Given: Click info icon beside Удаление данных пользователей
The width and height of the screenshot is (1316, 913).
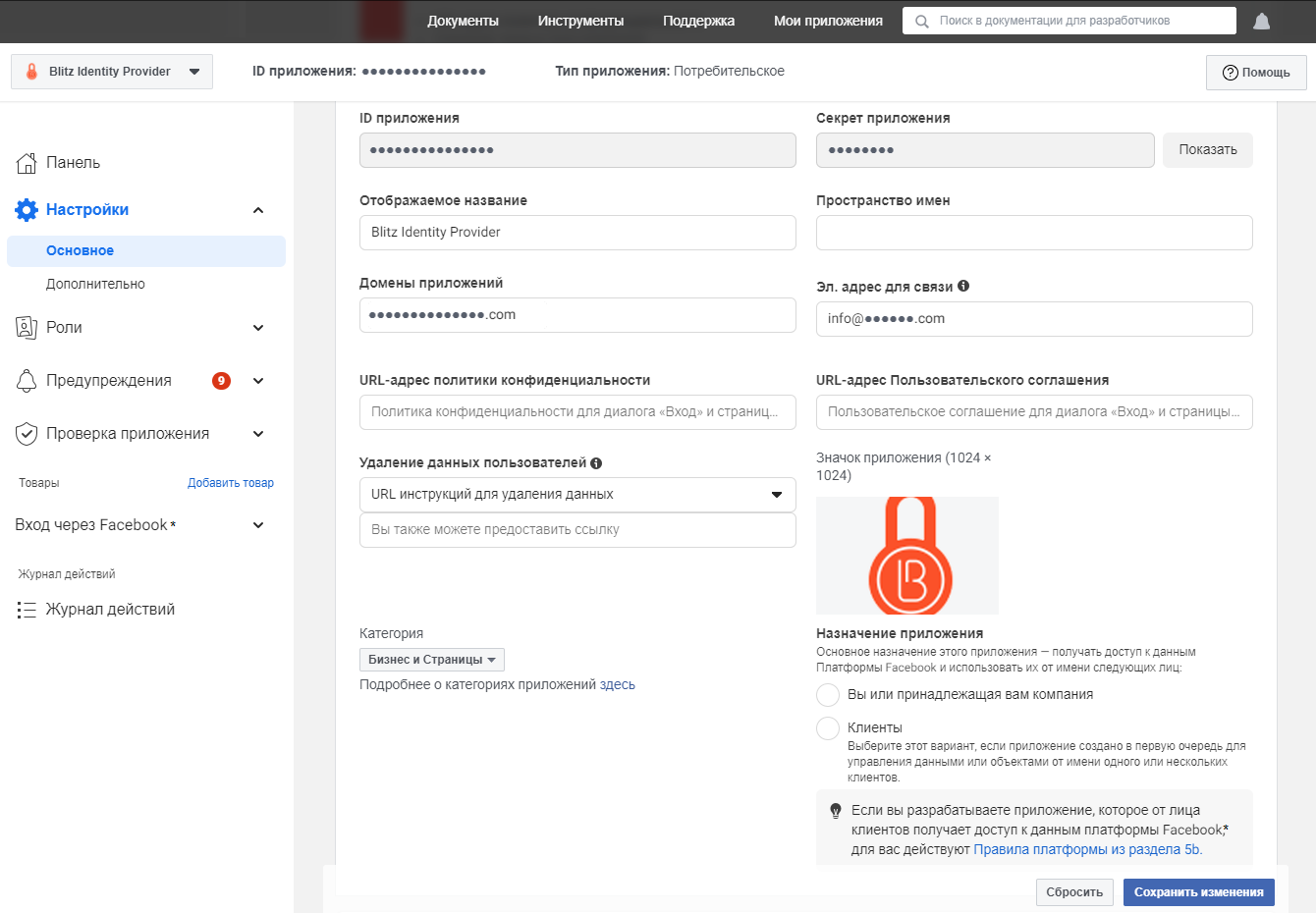Looking at the screenshot, I should click(596, 463).
